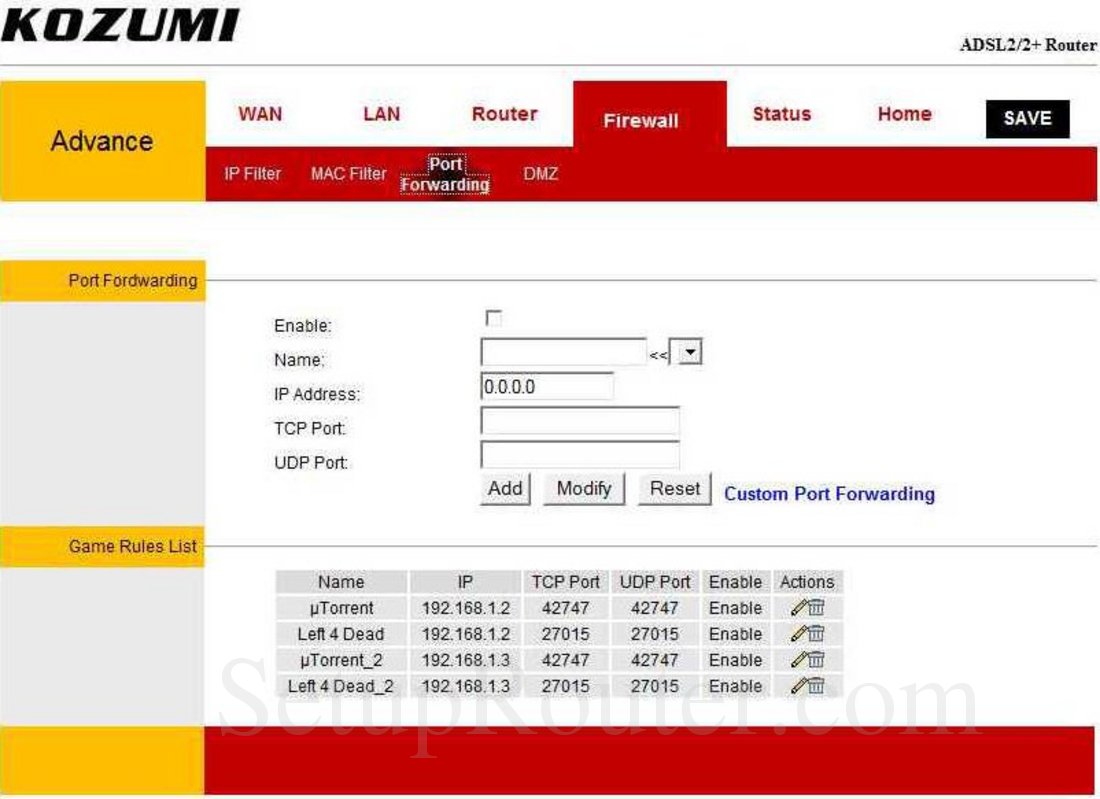Open the DMZ section
Viewport: 1100px width, 799px height.
click(x=541, y=173)
